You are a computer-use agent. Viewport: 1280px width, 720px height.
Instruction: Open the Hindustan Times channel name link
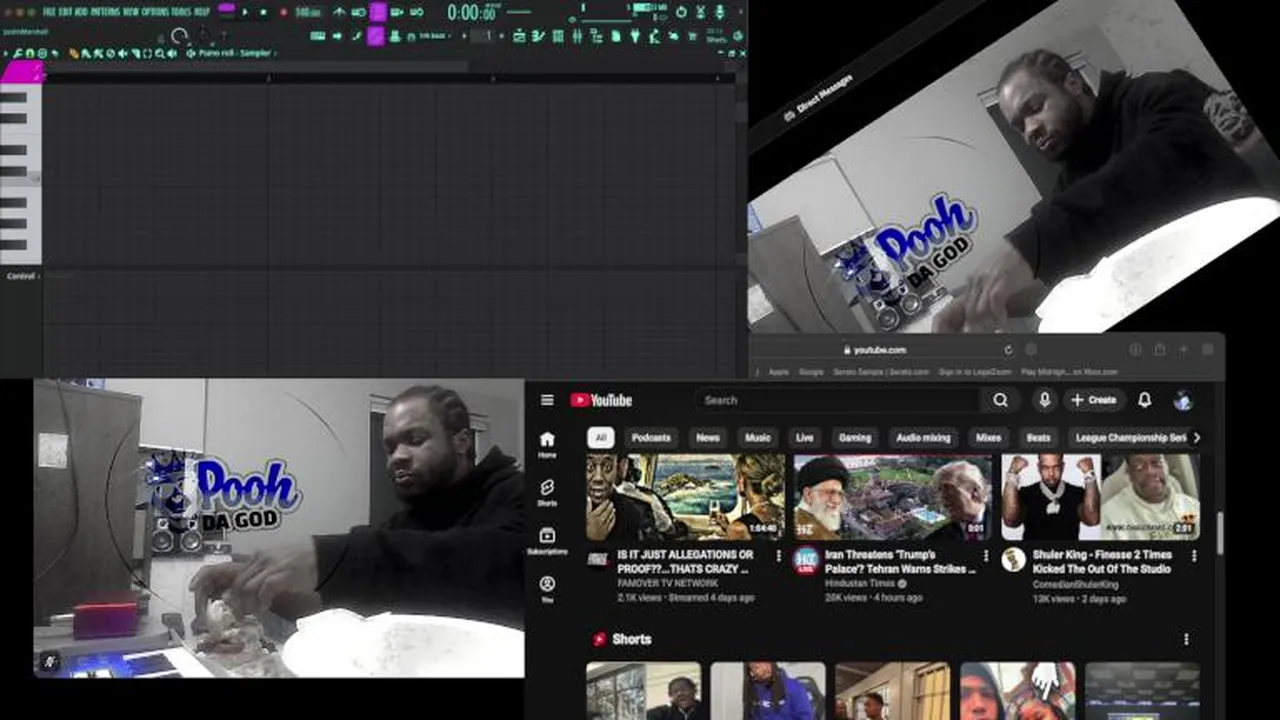(x=861, y=583)
